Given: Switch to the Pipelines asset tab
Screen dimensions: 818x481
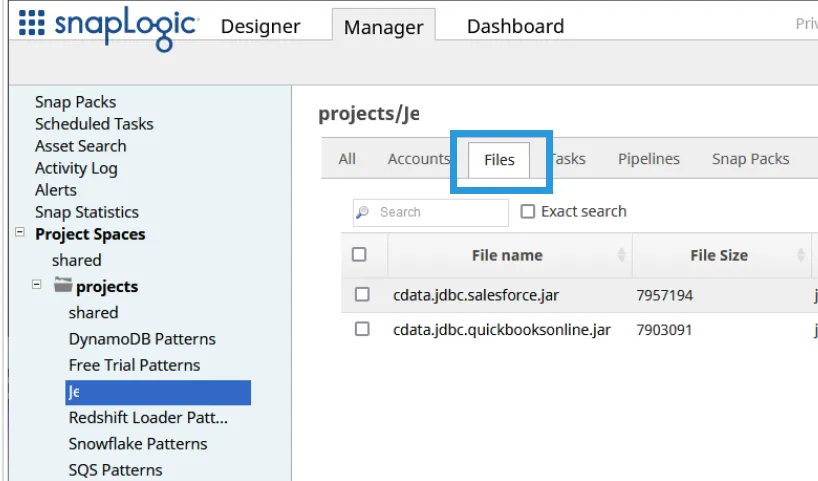Looking at the screenshot, I should (x=648, y=159).
